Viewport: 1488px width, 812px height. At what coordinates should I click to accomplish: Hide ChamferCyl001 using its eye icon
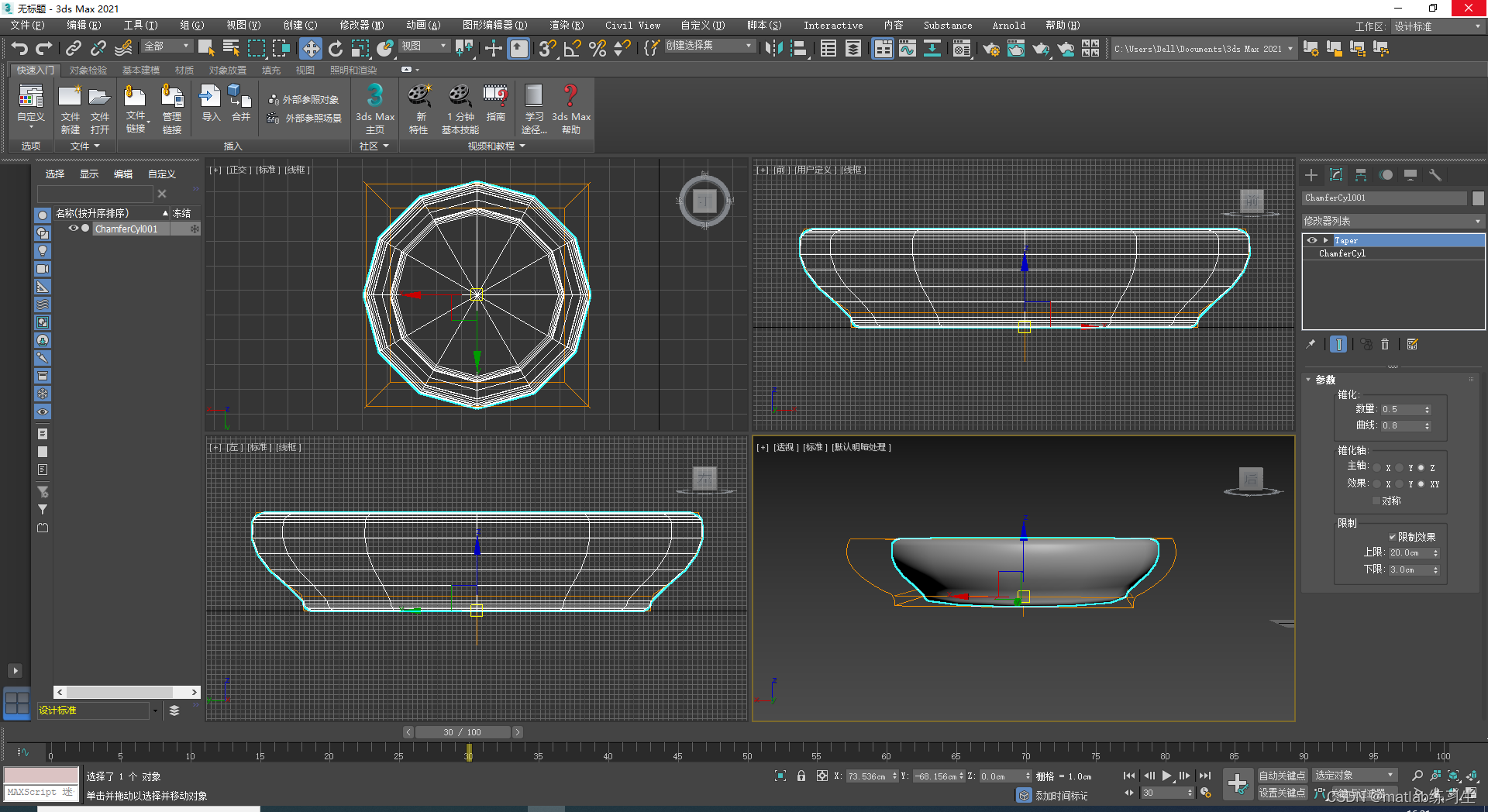(x=74, y=229)
